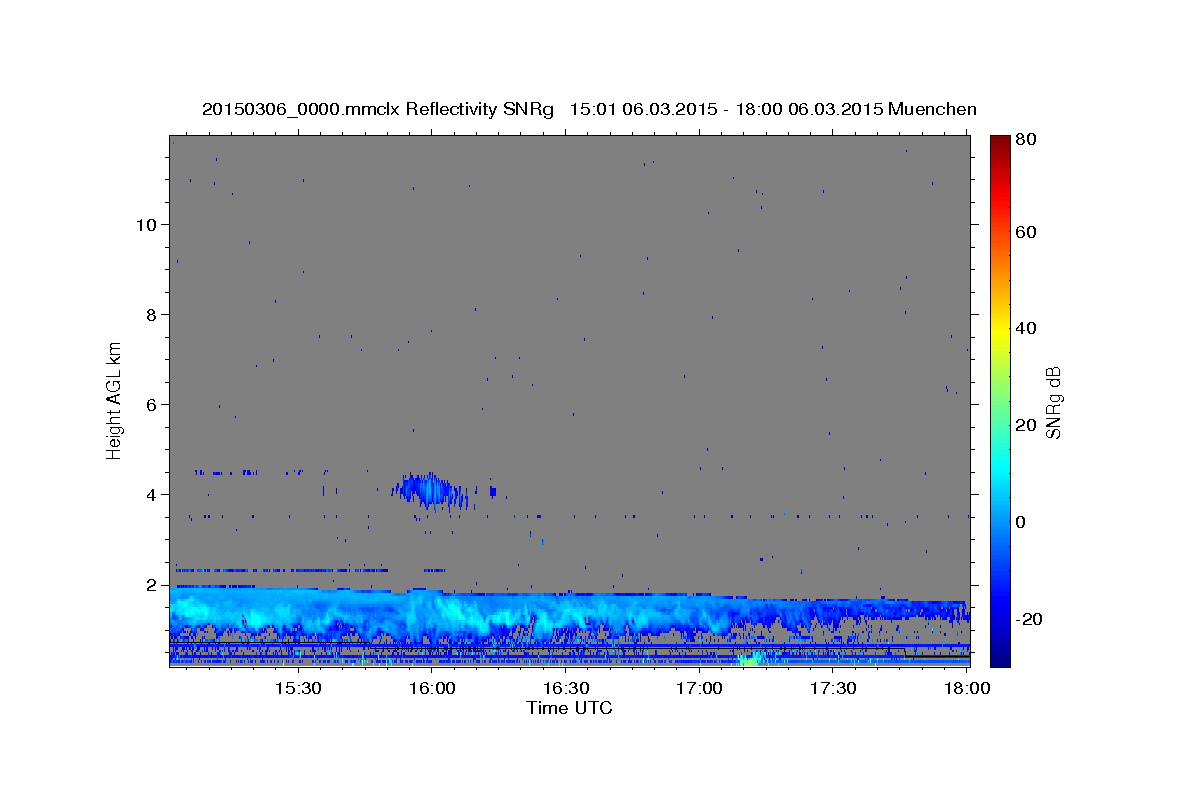Click the 'Time UTC' x-axis label
1200x800 pixels.
569,708
